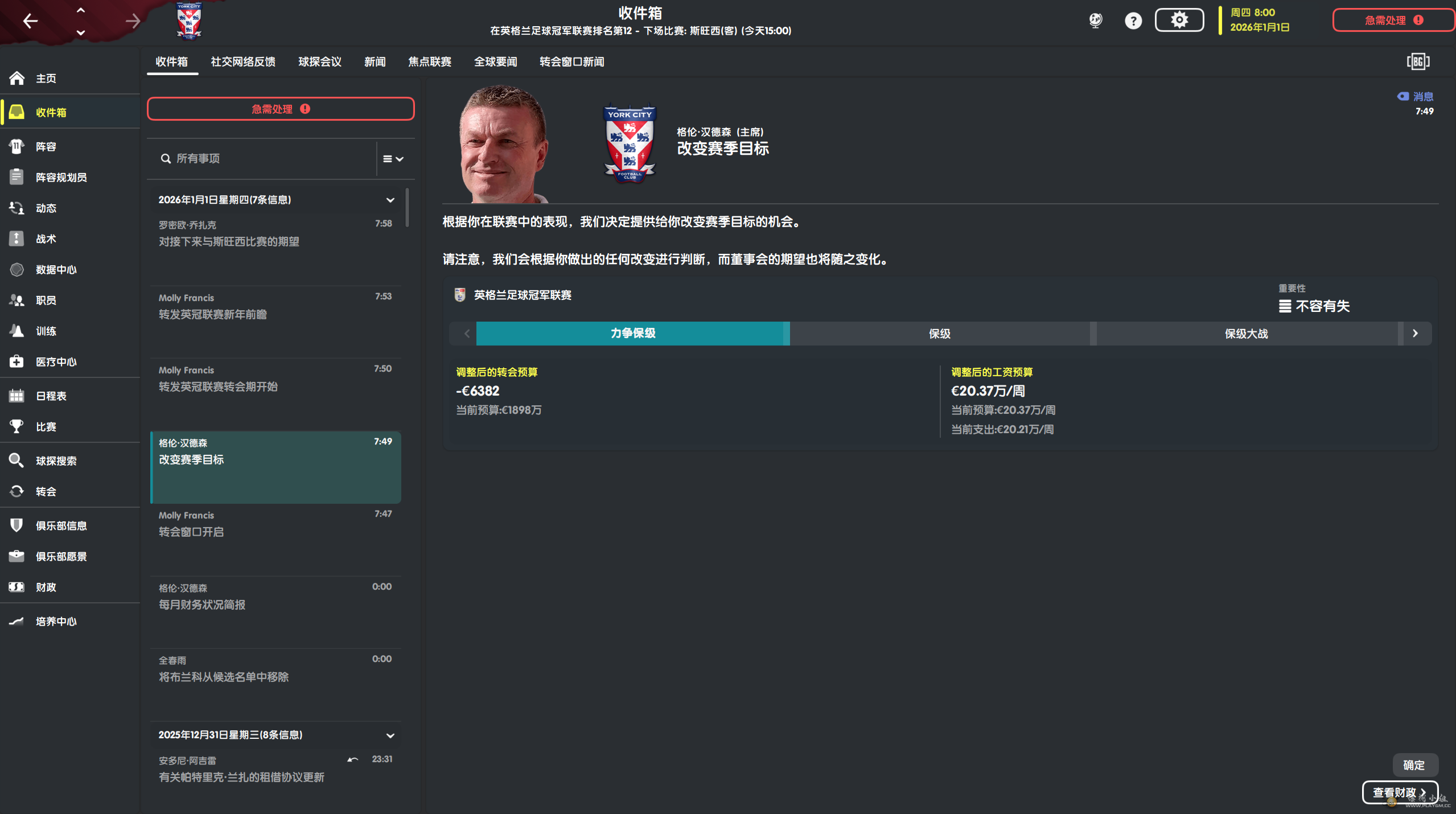The image size is (1456, 814).
Task: Select the 保级大战 objective option
Action: click(x=1247, y=334)
